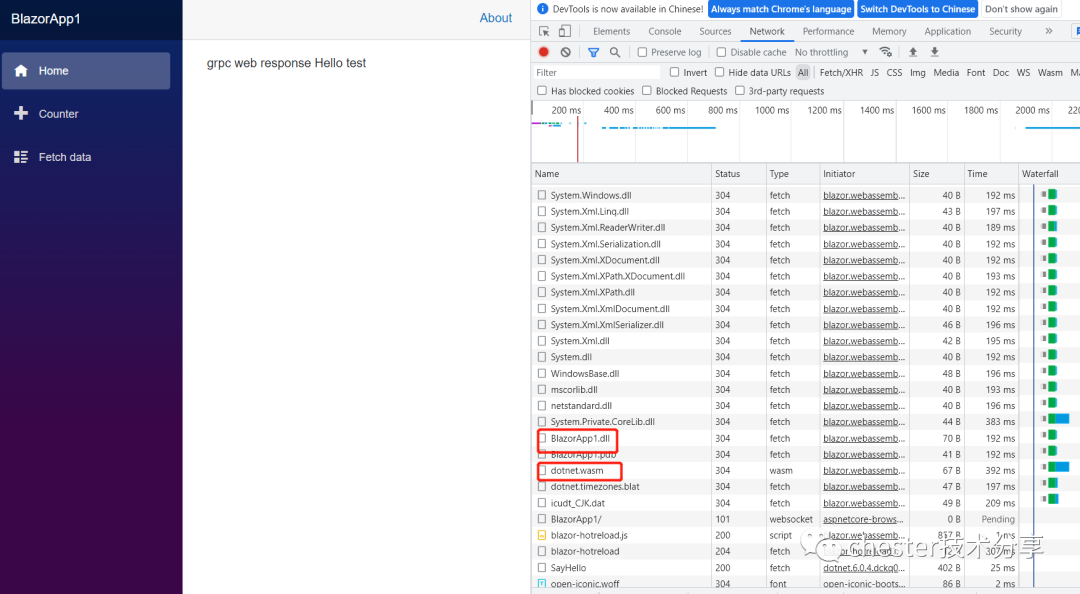Click the export HAR download icon
This screenshot has height=594, width=1080.
tap(934, 52)
